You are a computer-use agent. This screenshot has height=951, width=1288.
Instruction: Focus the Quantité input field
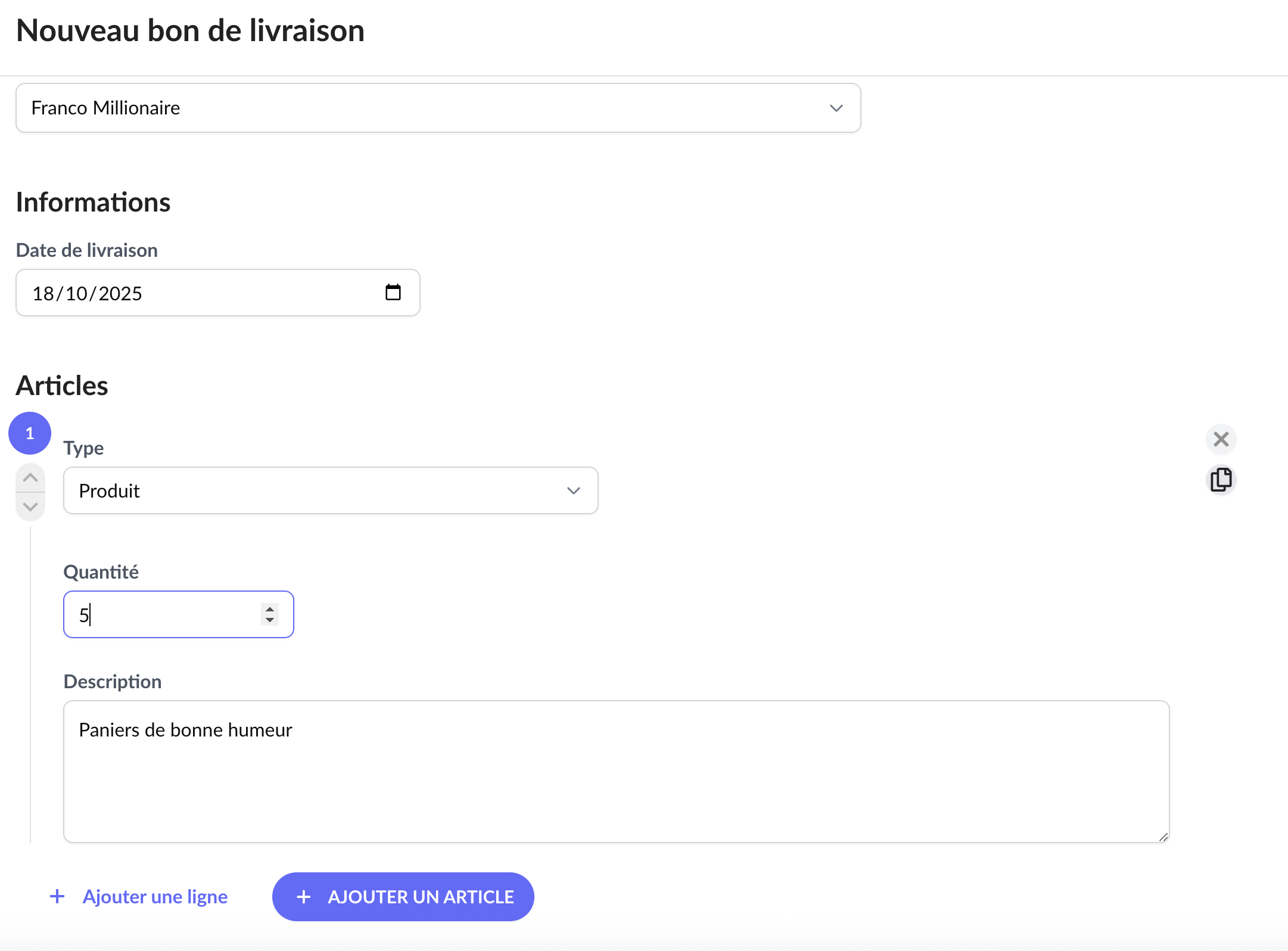pos(167,614)
